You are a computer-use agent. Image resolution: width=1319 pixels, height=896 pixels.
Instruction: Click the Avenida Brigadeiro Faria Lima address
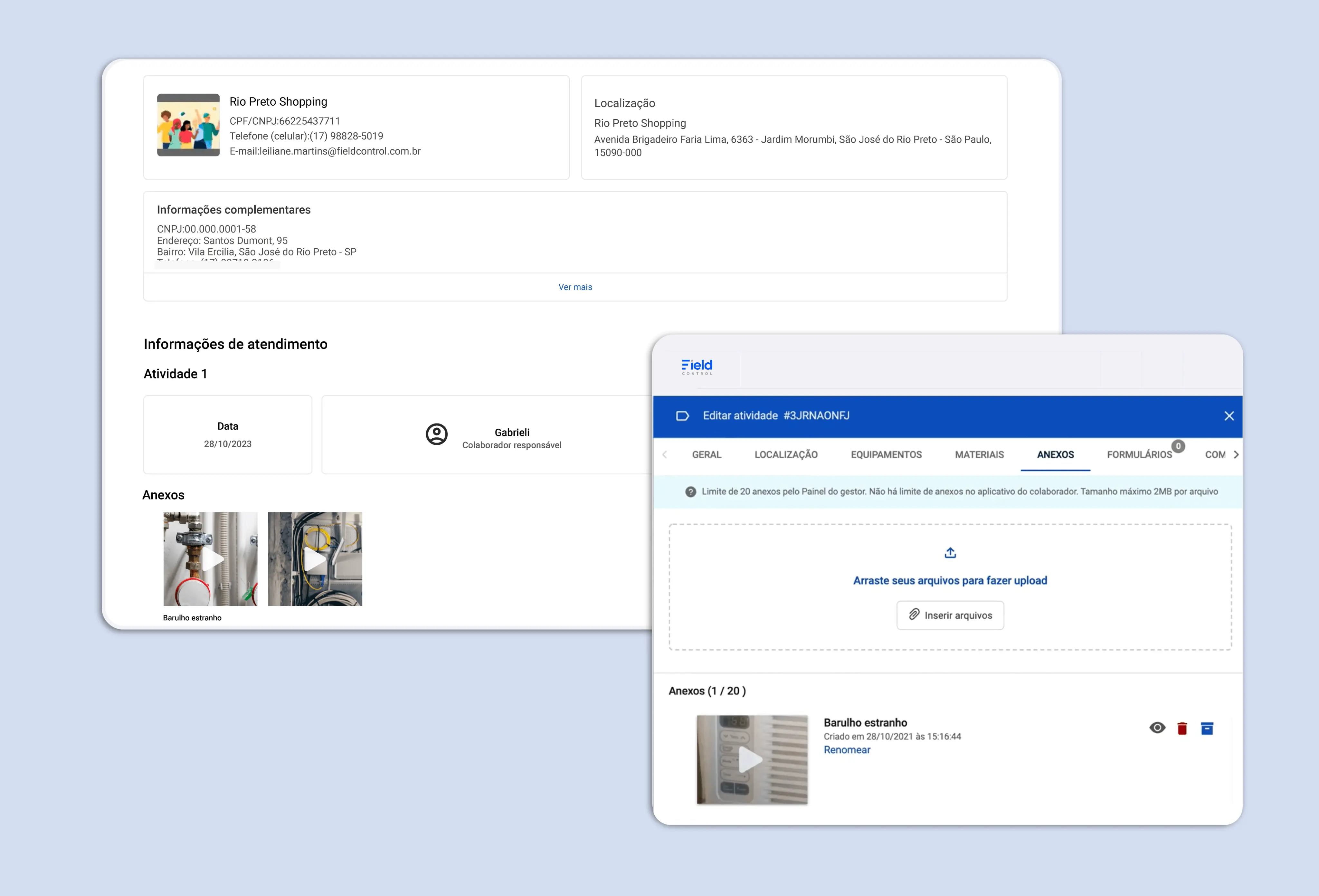(x=792, y=146)
